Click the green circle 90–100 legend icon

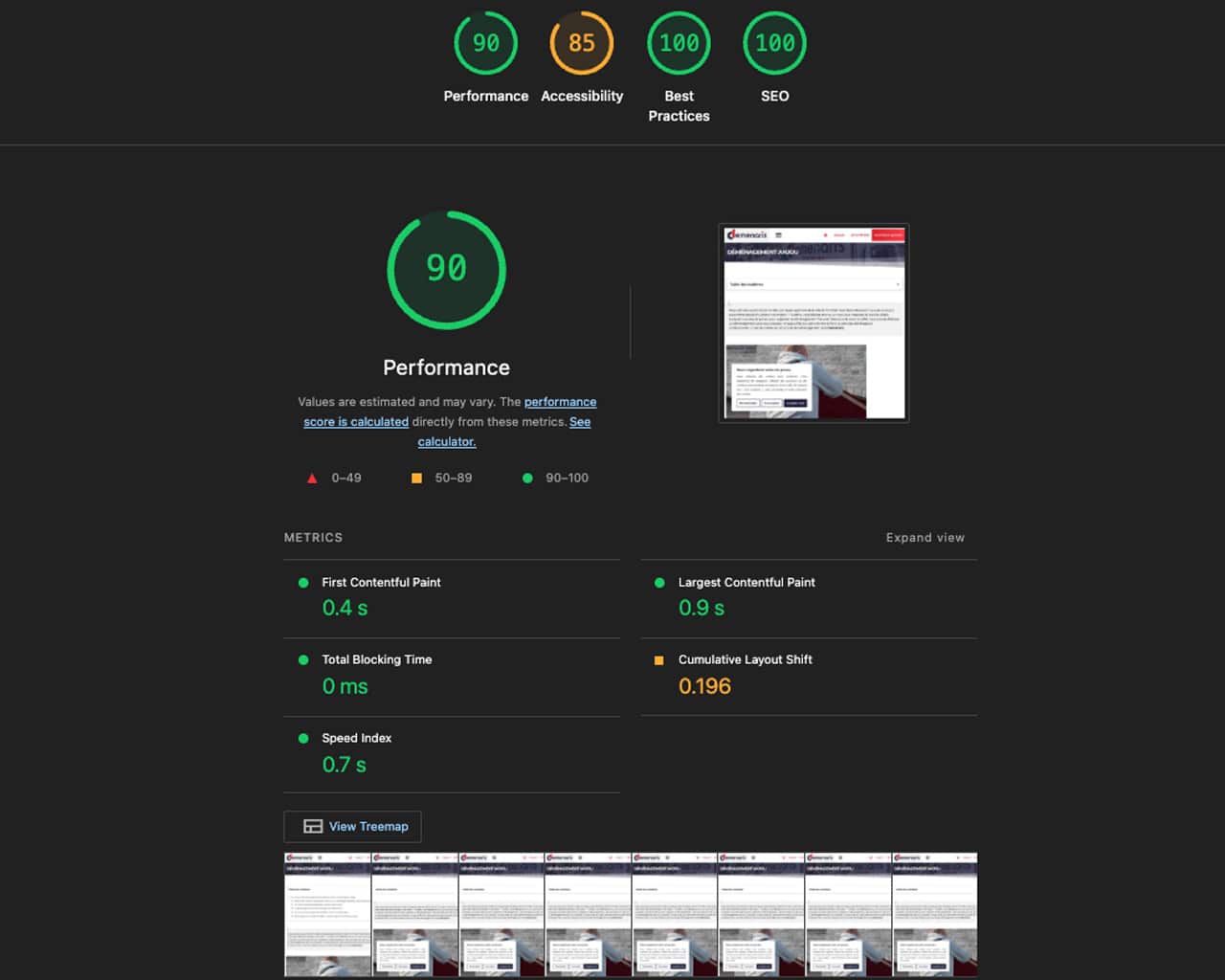[x=527, y=479]
